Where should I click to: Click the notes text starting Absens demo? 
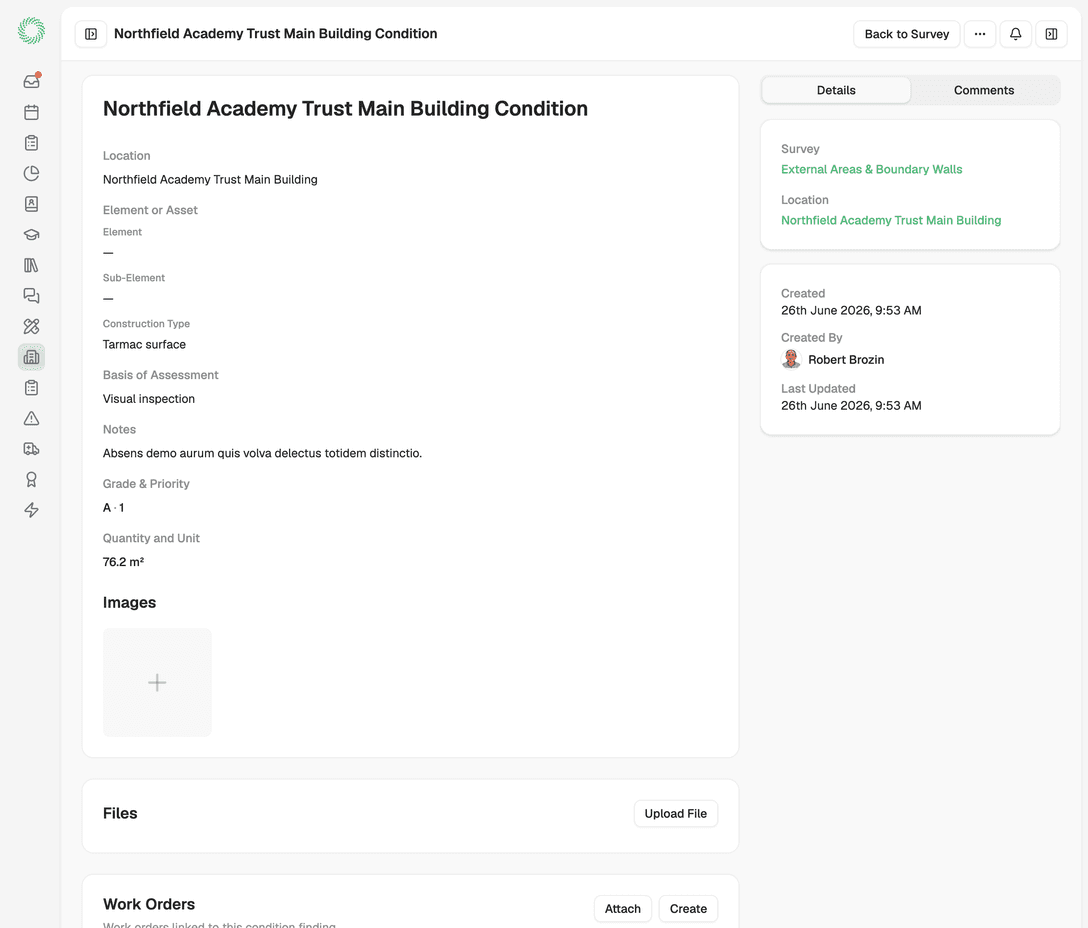[262, 453]
